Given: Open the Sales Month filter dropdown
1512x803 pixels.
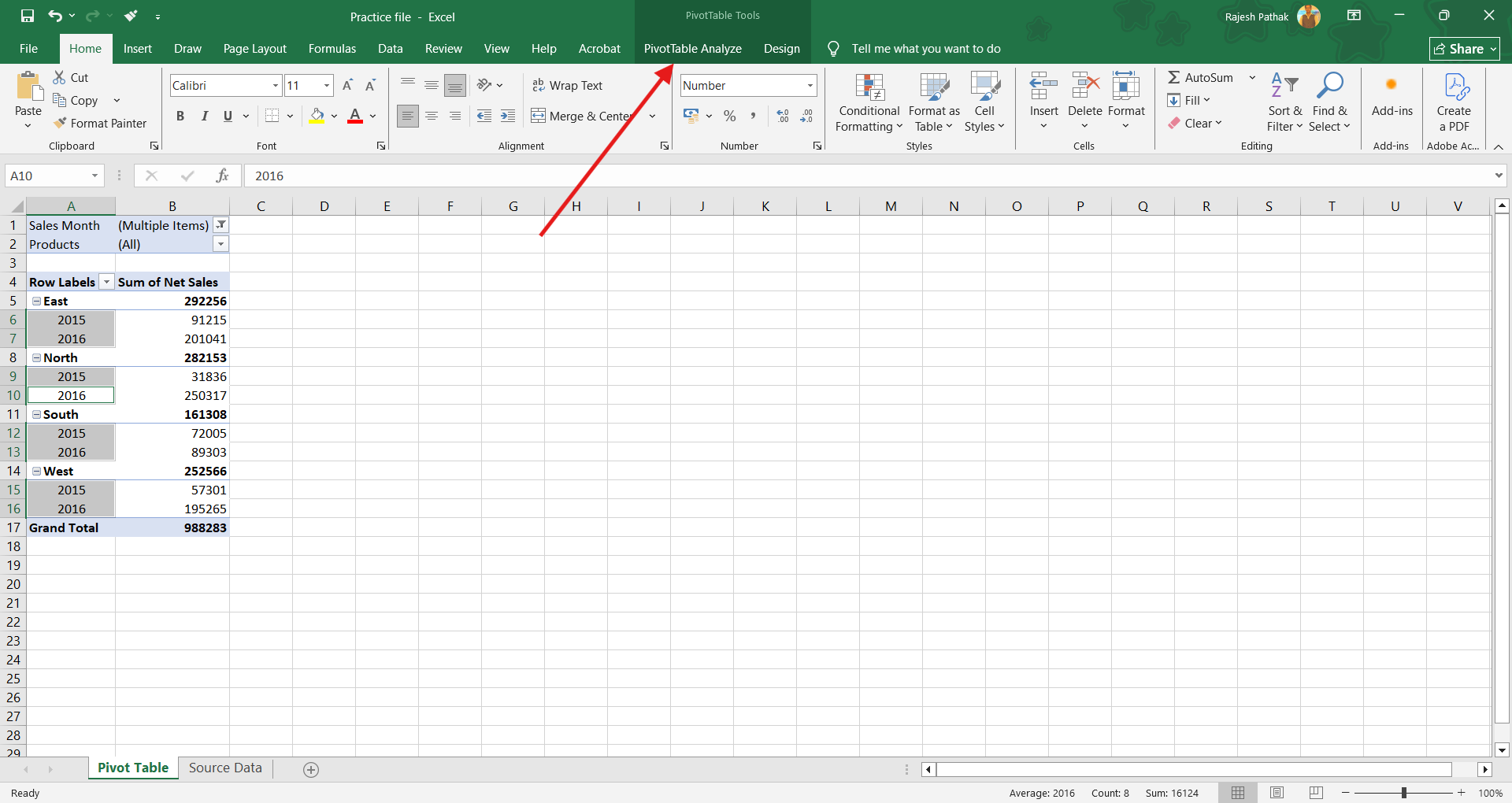Looking at the screenshot, I should point(221,225).
